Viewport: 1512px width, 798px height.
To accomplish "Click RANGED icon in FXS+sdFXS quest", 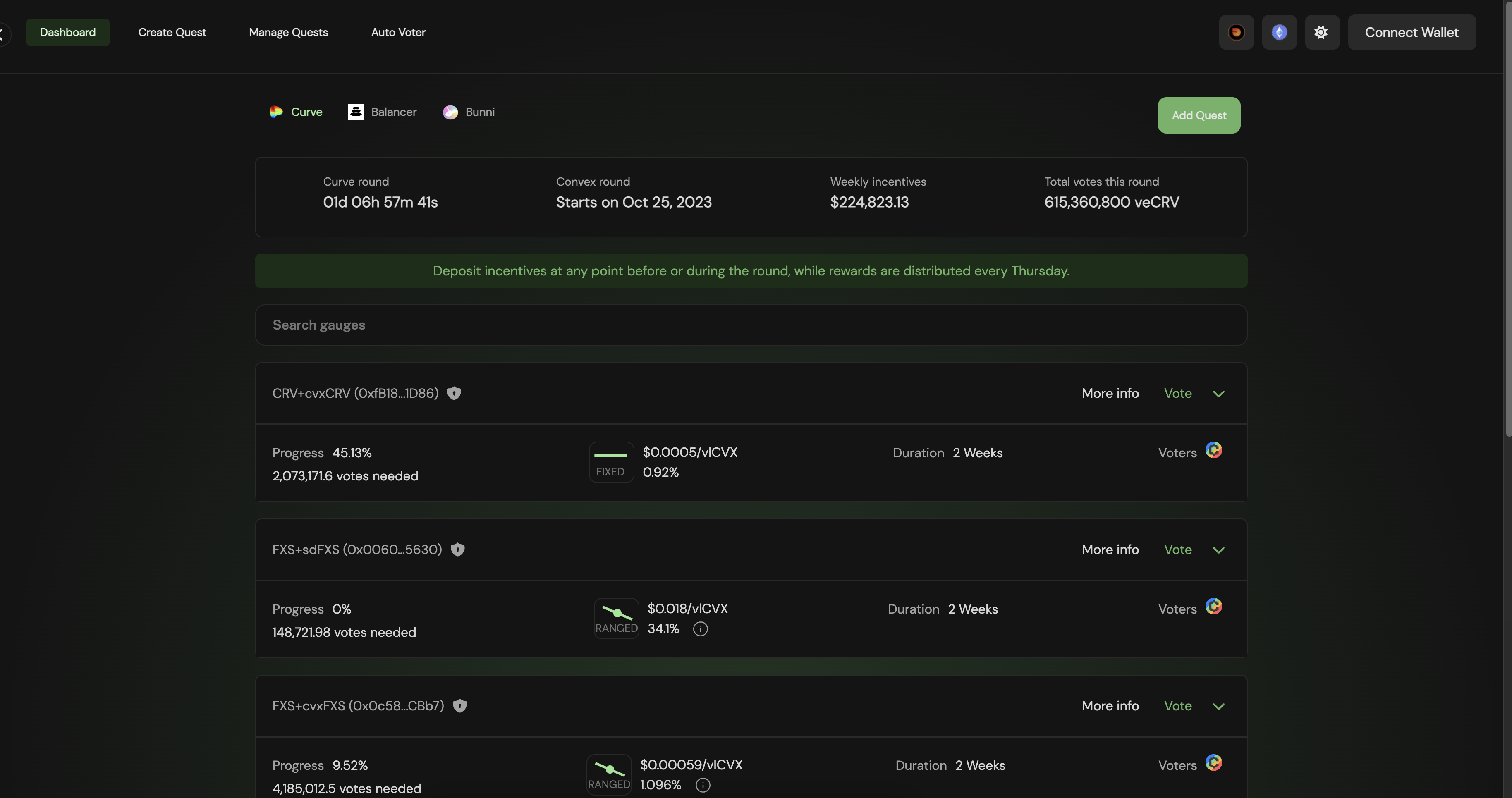I will pyautogui.click(x=616, y=619).
